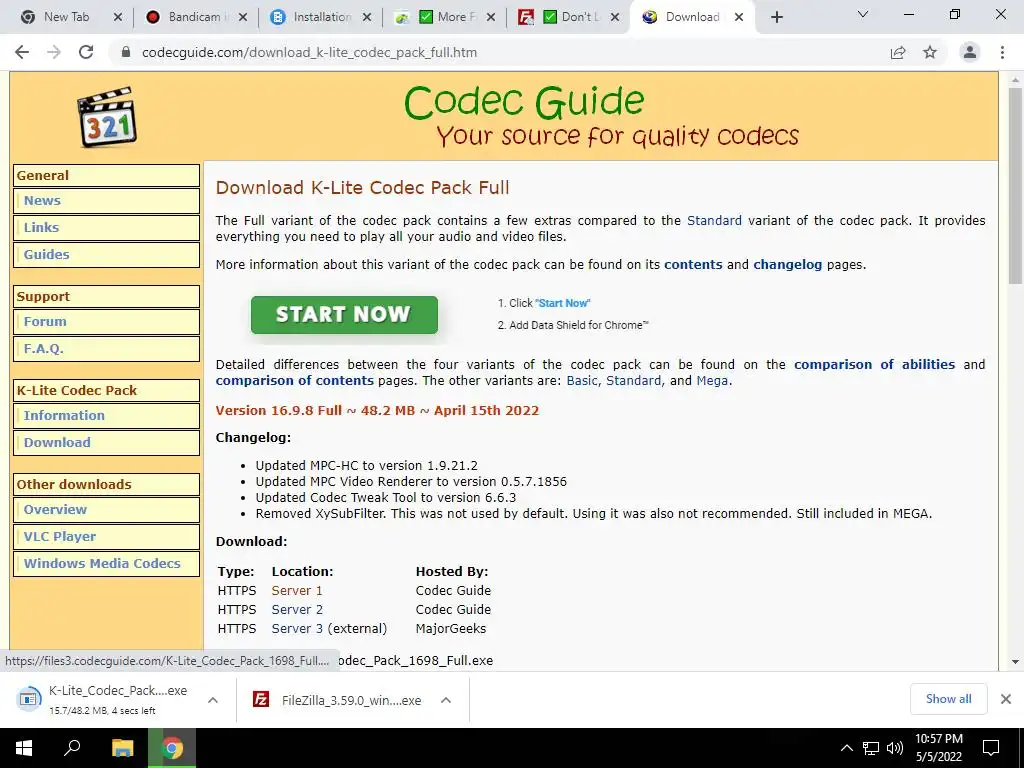Click the scrollbar down arrow
1024x768 pixels.
(x=1015, y=662)
